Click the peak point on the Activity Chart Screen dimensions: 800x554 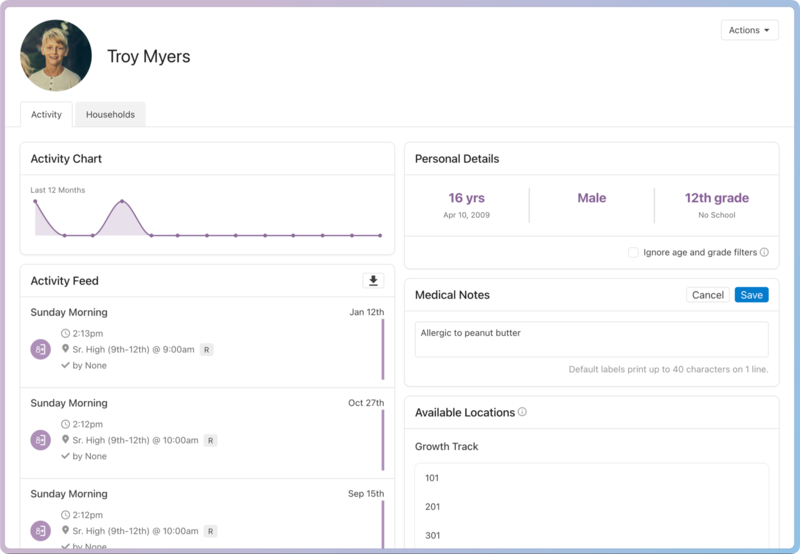(122, 201)
